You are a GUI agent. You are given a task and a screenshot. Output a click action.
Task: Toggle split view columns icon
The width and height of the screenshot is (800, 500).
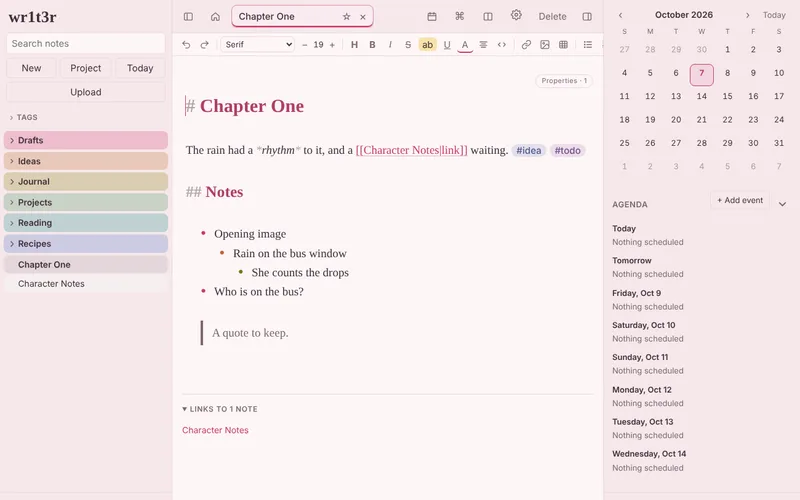pyautogui.click(x=488, y=16)
